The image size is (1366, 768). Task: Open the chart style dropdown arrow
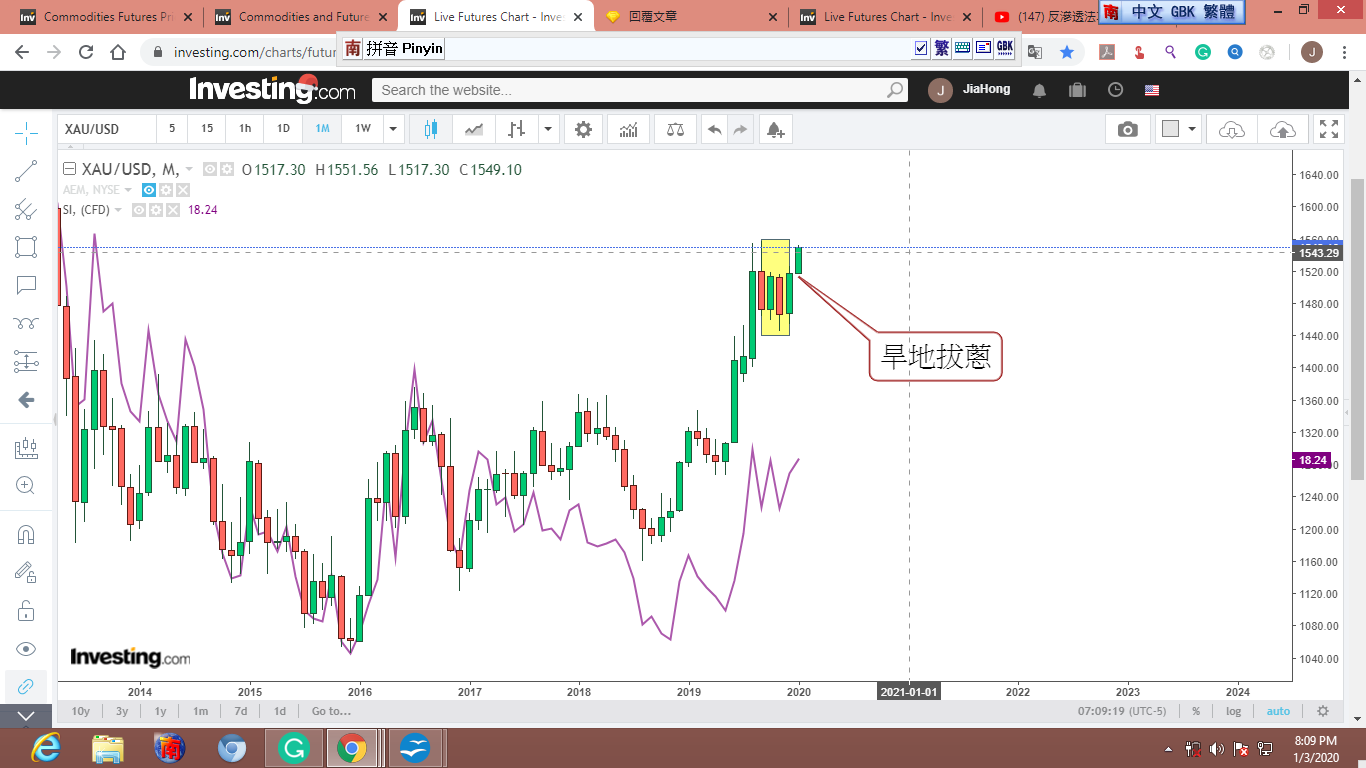[x=548, y=129]
